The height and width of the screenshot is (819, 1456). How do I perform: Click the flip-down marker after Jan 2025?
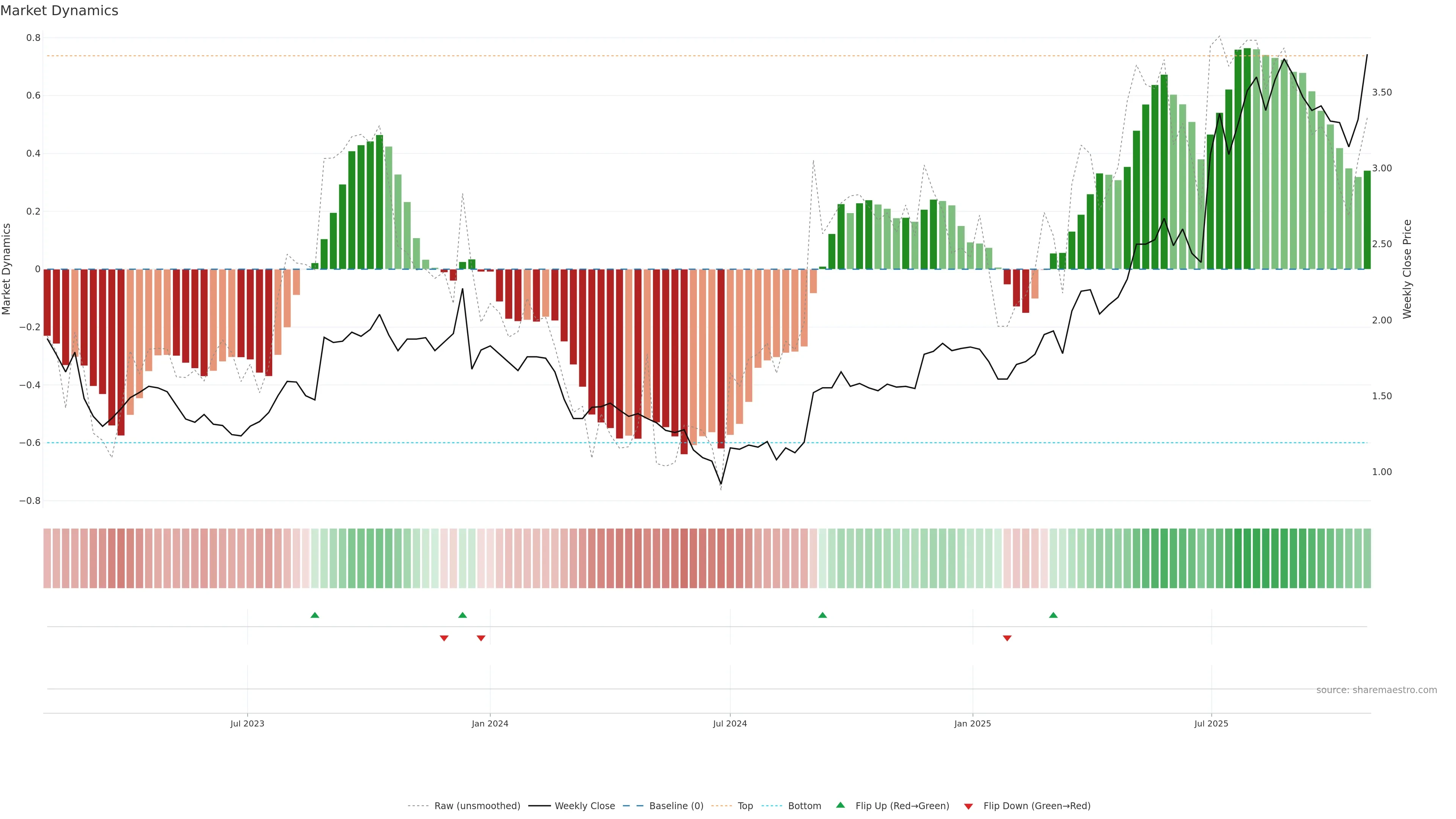coord(1007,638)
